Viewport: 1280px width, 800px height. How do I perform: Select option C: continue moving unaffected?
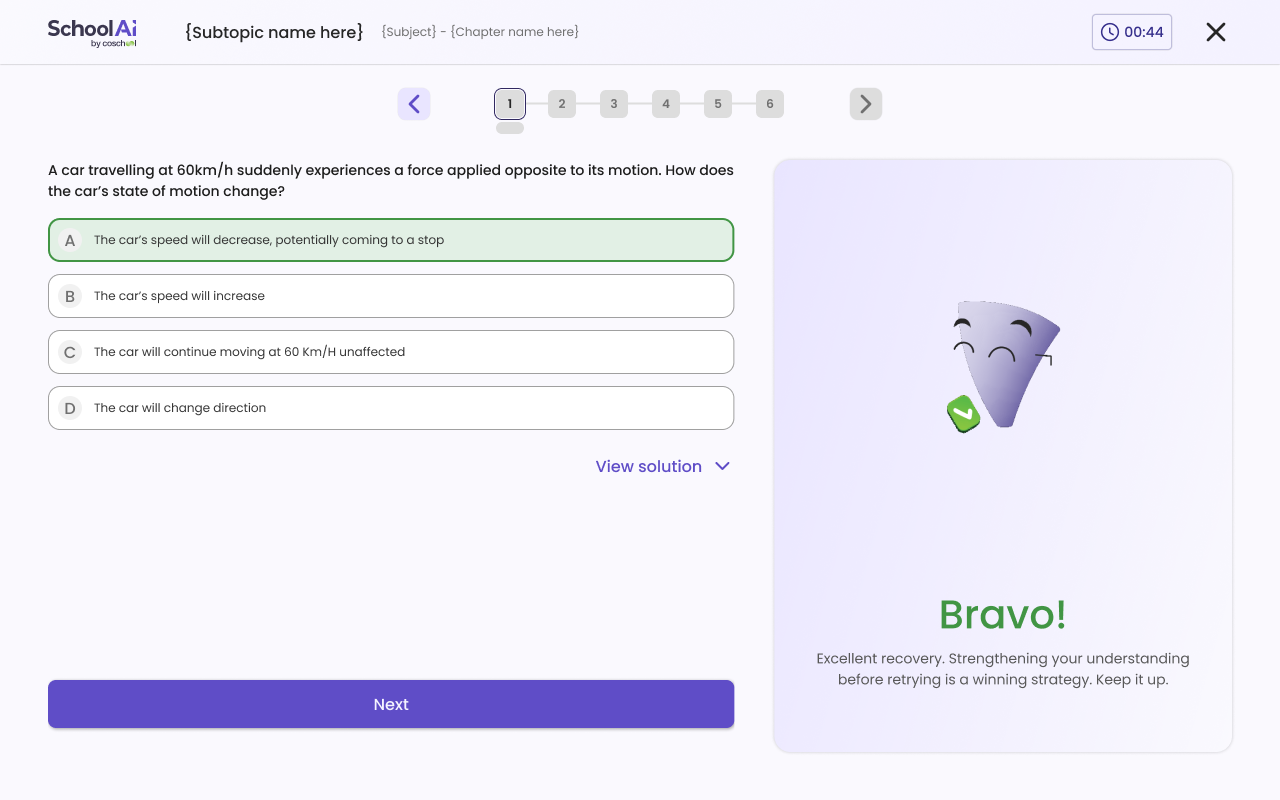pos(391,352)
